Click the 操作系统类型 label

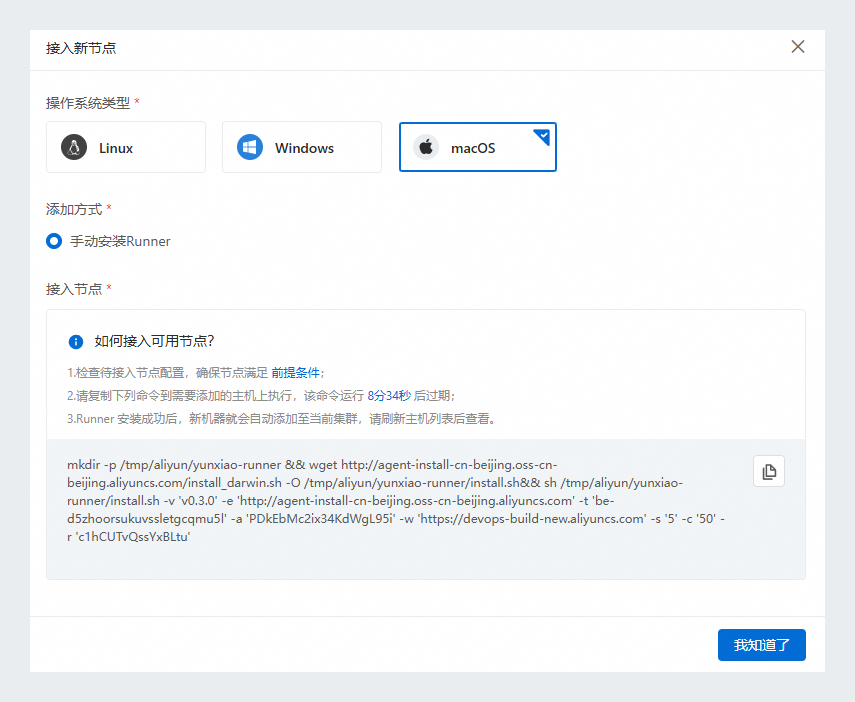coord(88,103)
